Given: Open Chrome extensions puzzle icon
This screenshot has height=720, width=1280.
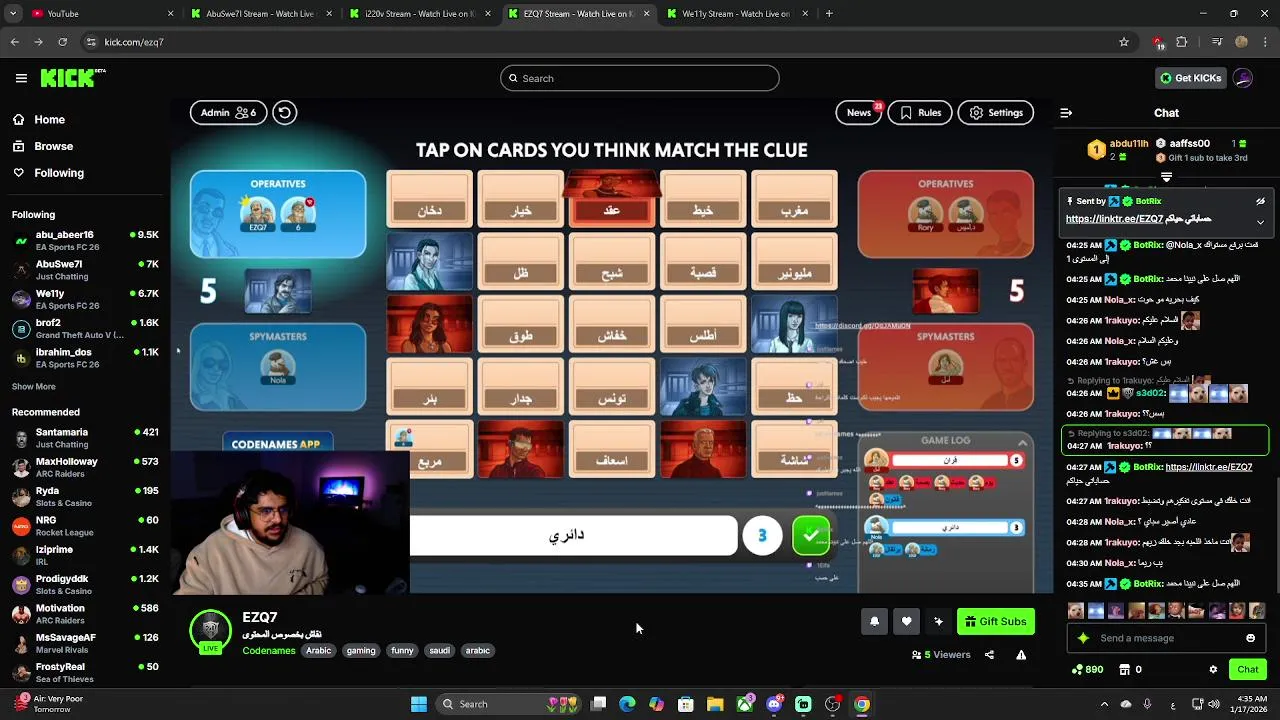Looking at the screenshot, I should [x=1181, y=42].
